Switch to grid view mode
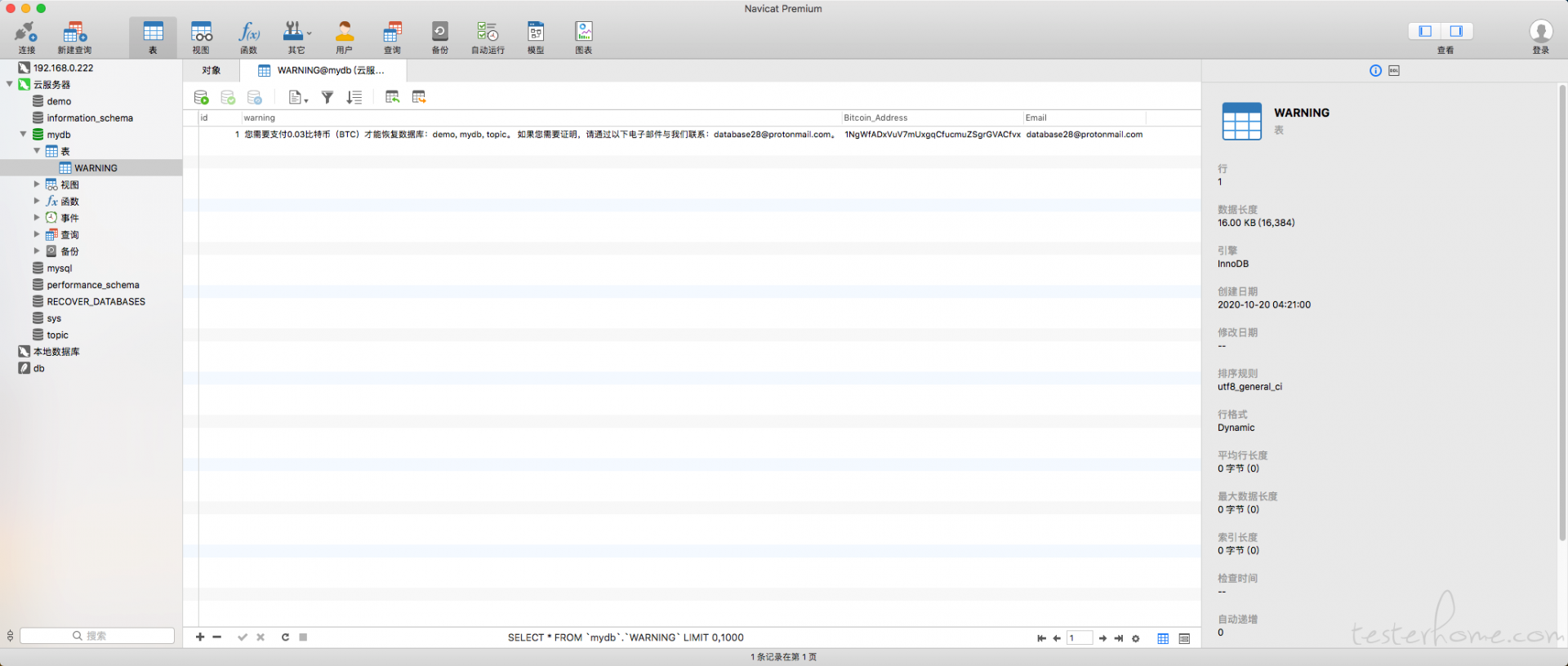The height and width of the screenshot is (666, 1568). point(1163,638)
